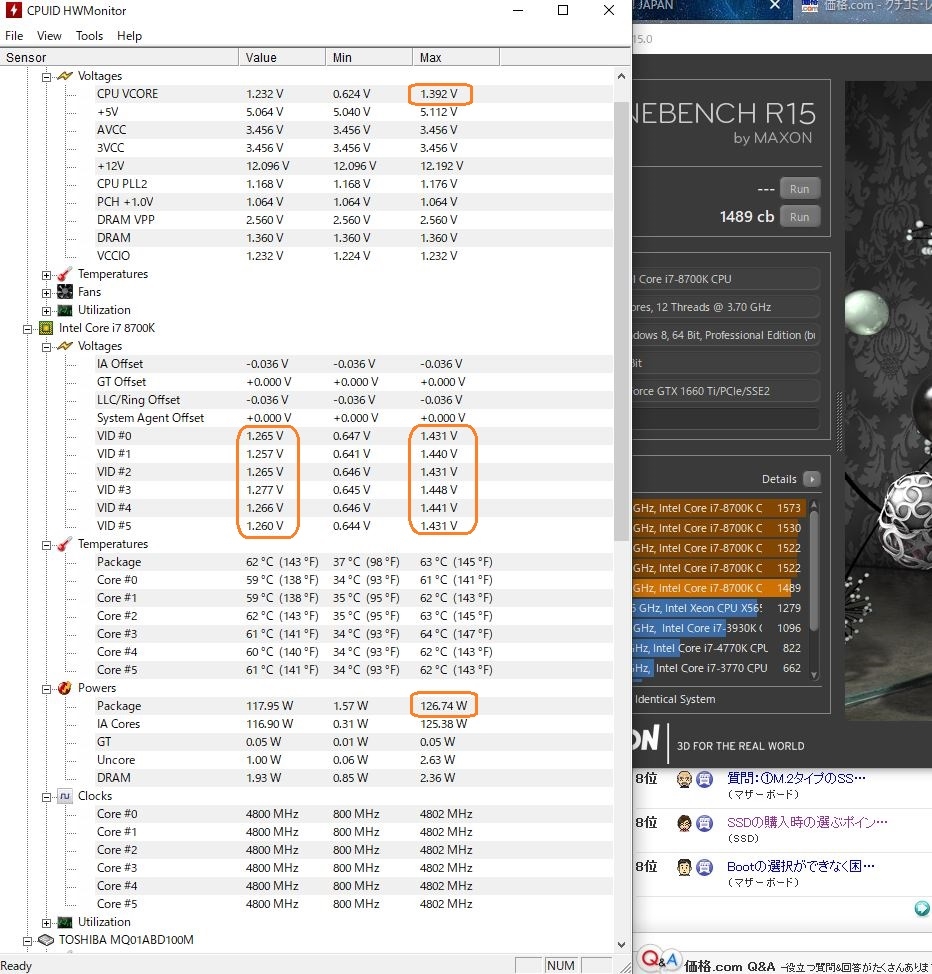Open the Tools menu

click(x=89, y=36)
